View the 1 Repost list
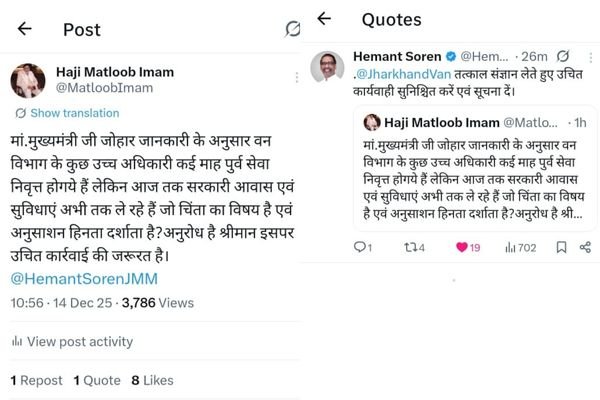Image resolution: width=600 pixels, height=400 pixels. click(x=37, y=380)
